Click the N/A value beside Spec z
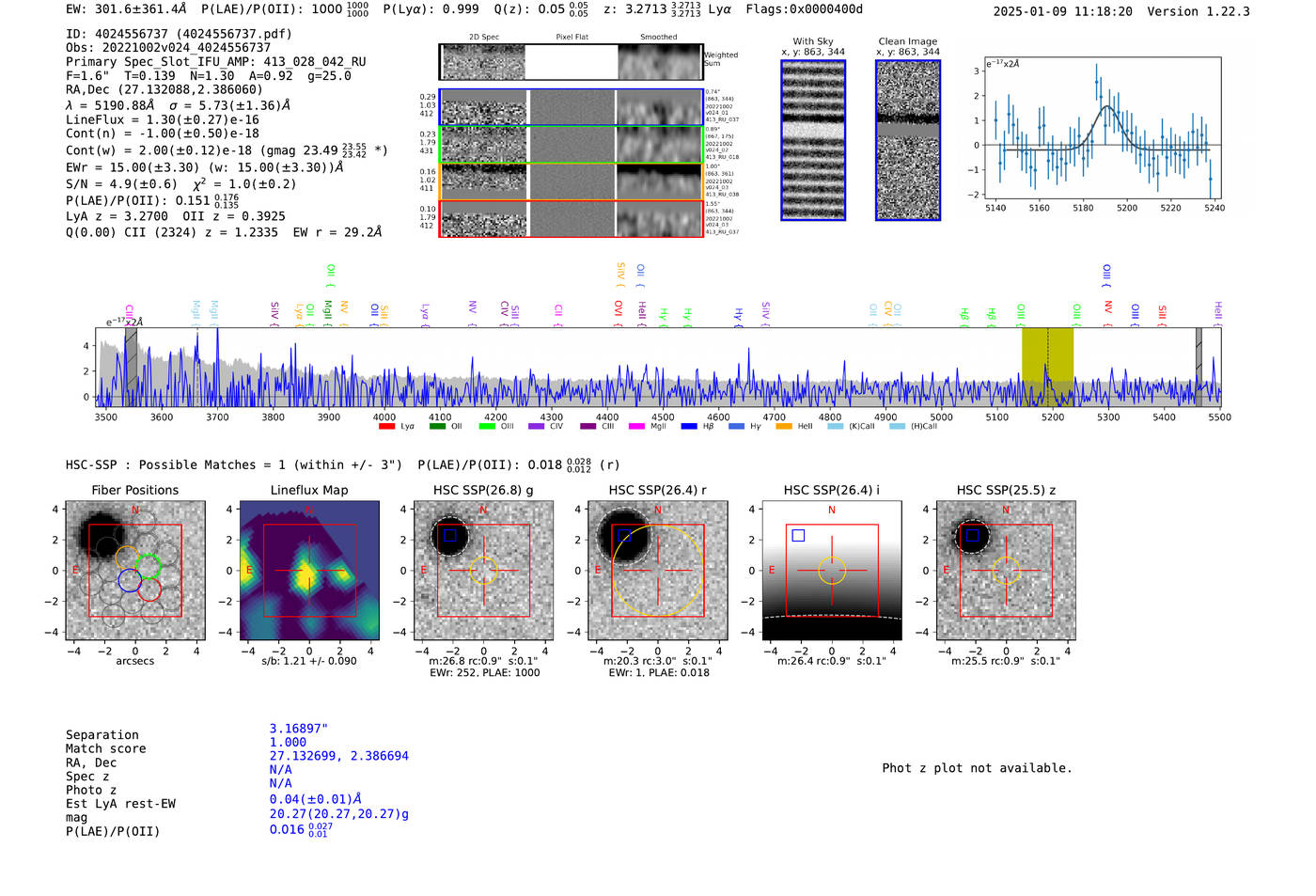The width and height of the screenshot is (1316, 896). coord(281,770)
